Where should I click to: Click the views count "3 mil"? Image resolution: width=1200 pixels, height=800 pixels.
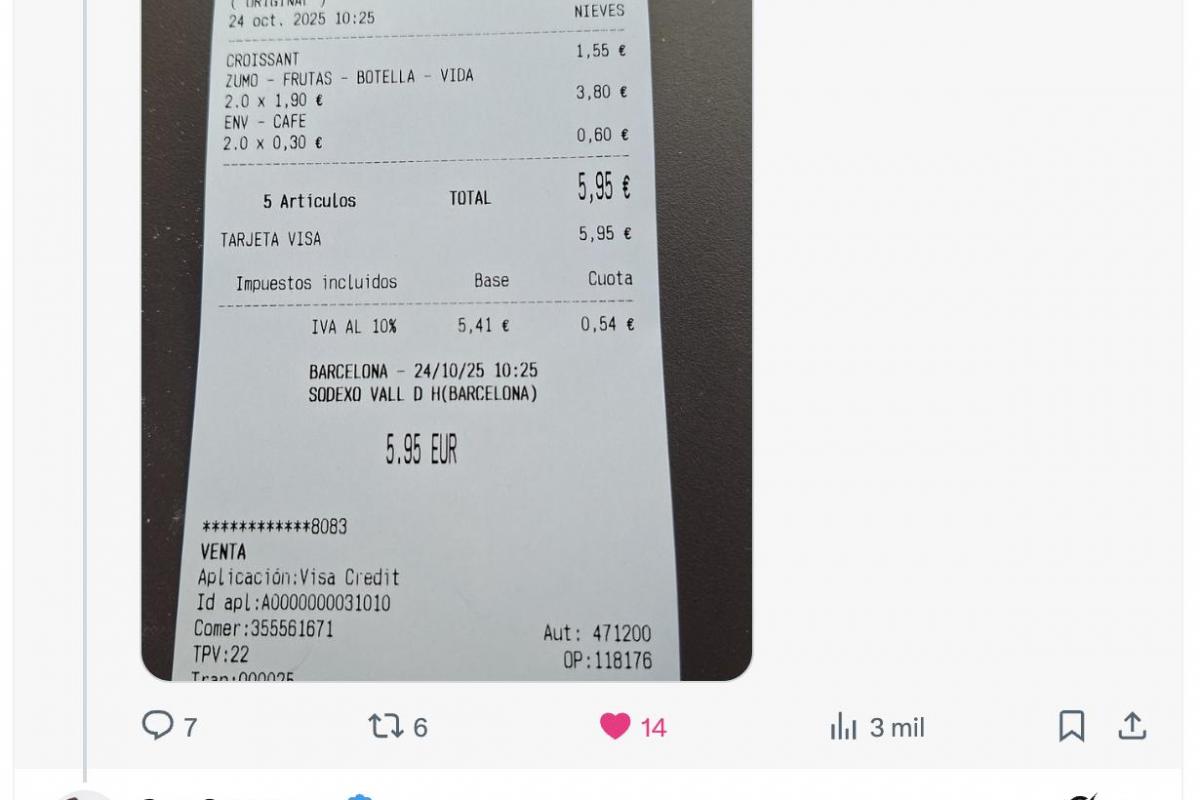[897, 727]
